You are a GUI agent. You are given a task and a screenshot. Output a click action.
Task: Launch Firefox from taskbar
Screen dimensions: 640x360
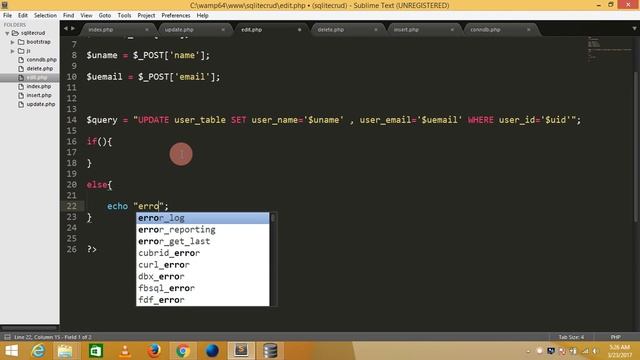point(154,351)
